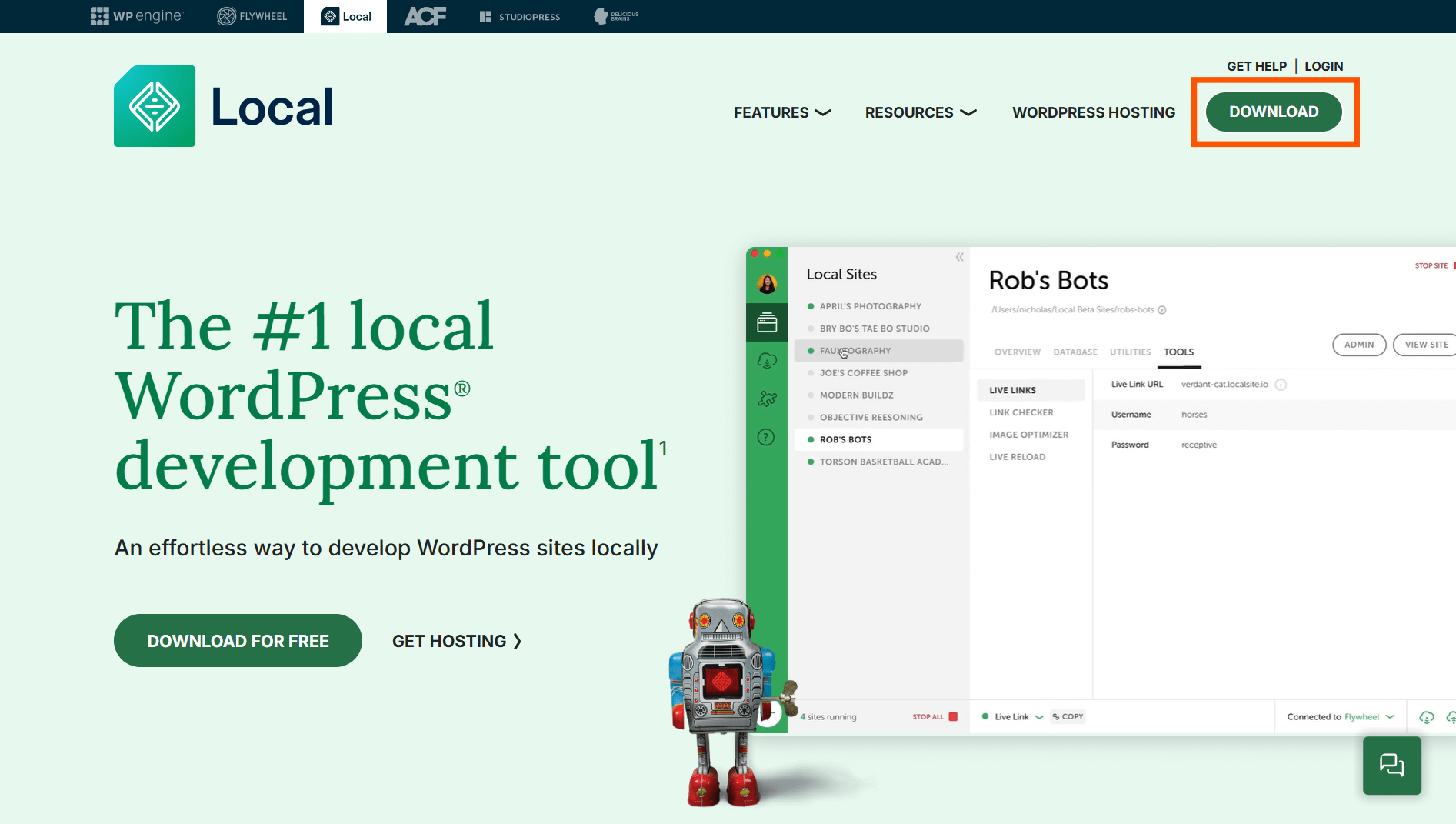This screenshot has width=1456, height=824.
Task: Click DOWNLOAD FOR FREE button
Action: pyautogui.click(x=238, y=640)
